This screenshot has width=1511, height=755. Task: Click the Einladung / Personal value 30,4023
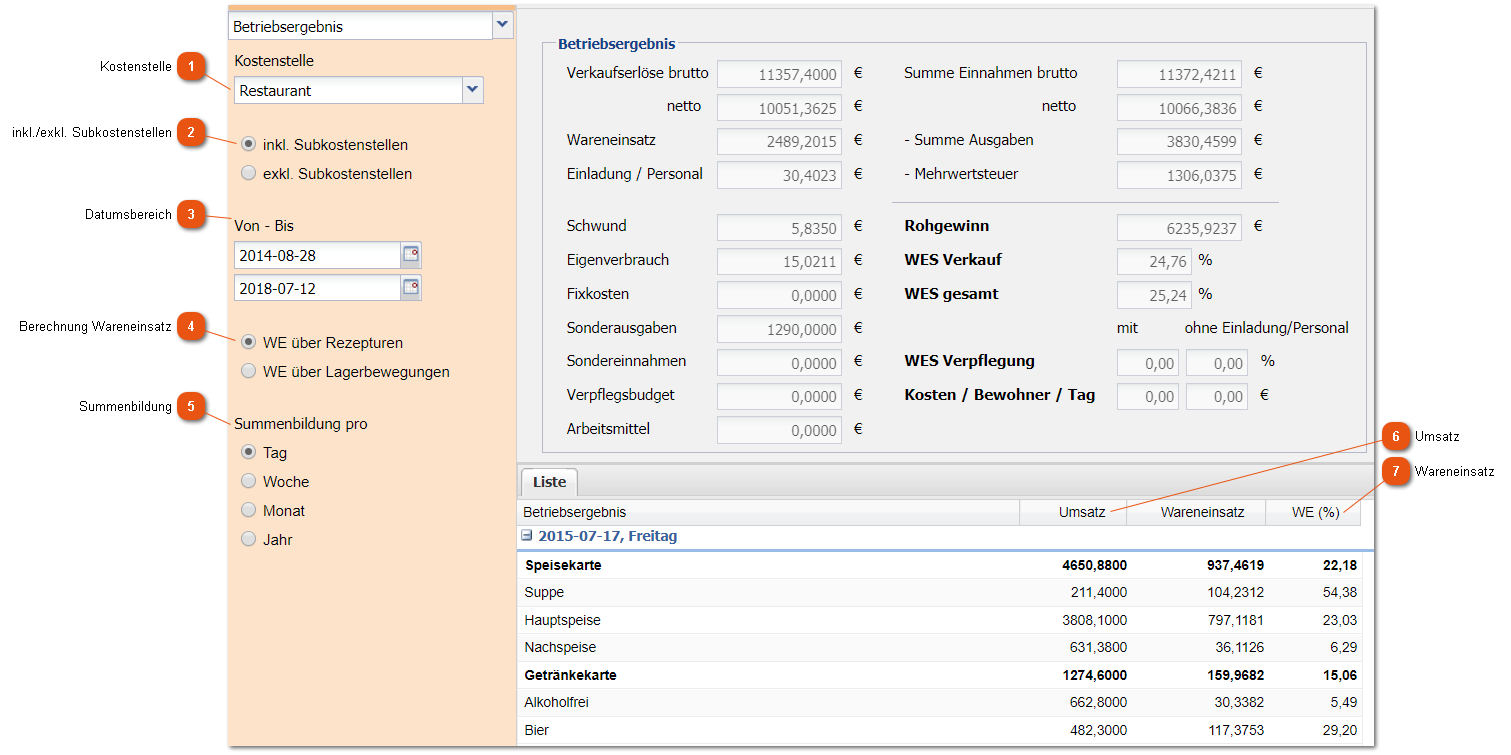(x=779, y=175)
